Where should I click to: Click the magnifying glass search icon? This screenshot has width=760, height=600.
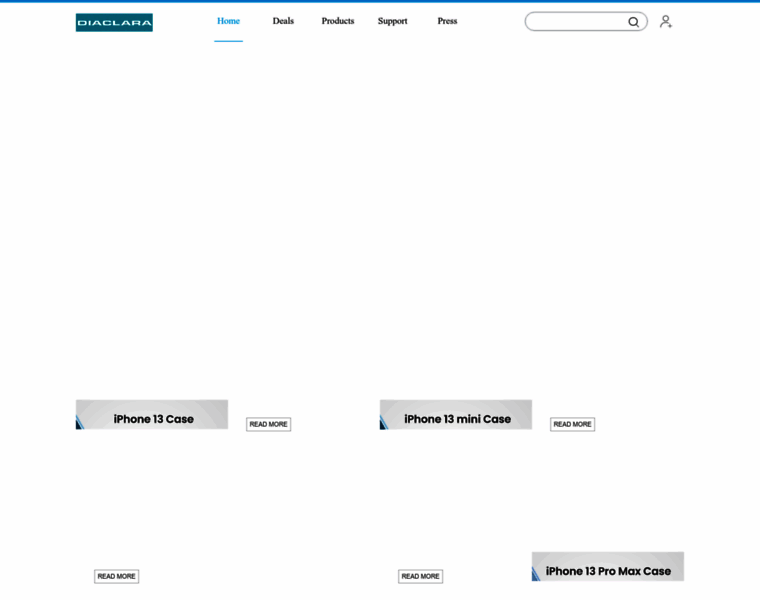tap(633, 22)
